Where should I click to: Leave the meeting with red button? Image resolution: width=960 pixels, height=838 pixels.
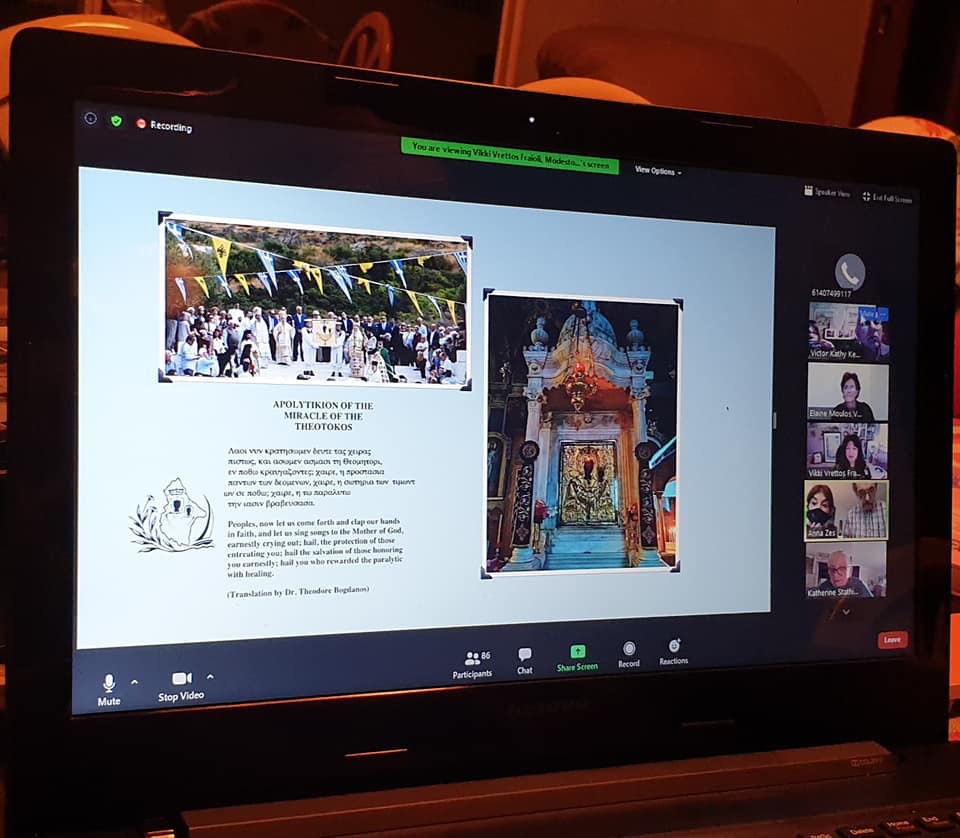(x=892, y=639)
